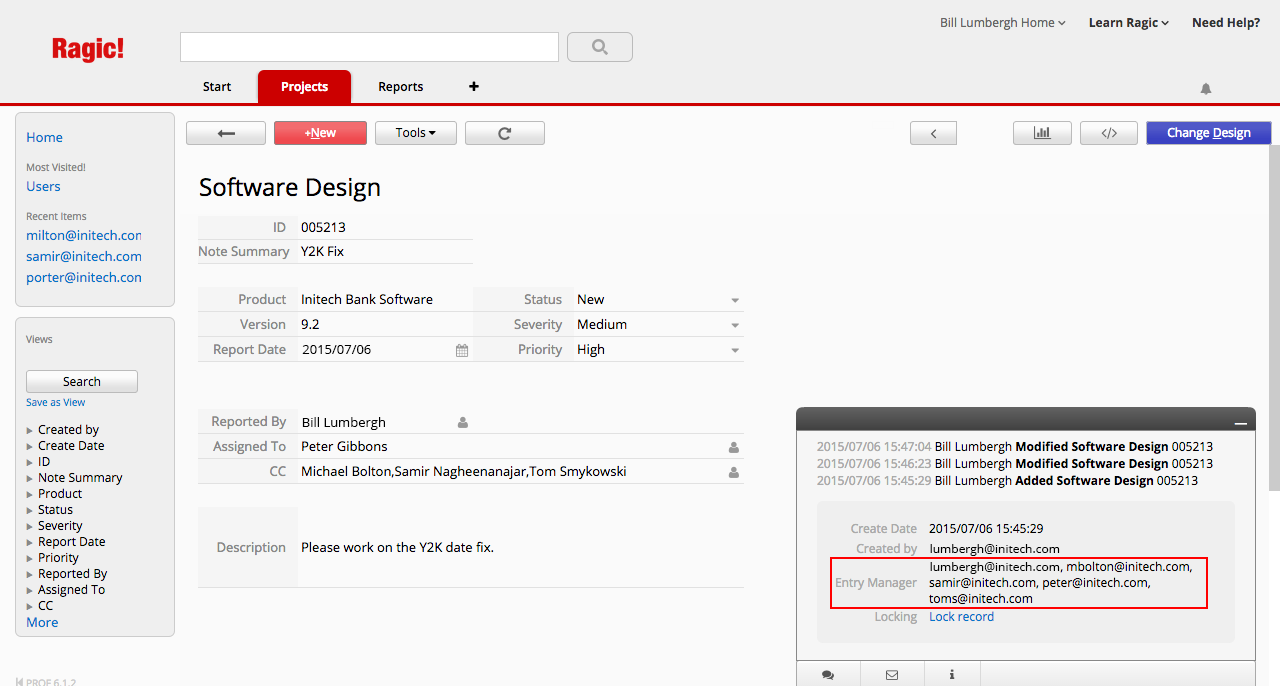Click the user icon beside Reported By
Image resolution: width=1280 pixels, height=686 pixels.
[x=463, y=423]
